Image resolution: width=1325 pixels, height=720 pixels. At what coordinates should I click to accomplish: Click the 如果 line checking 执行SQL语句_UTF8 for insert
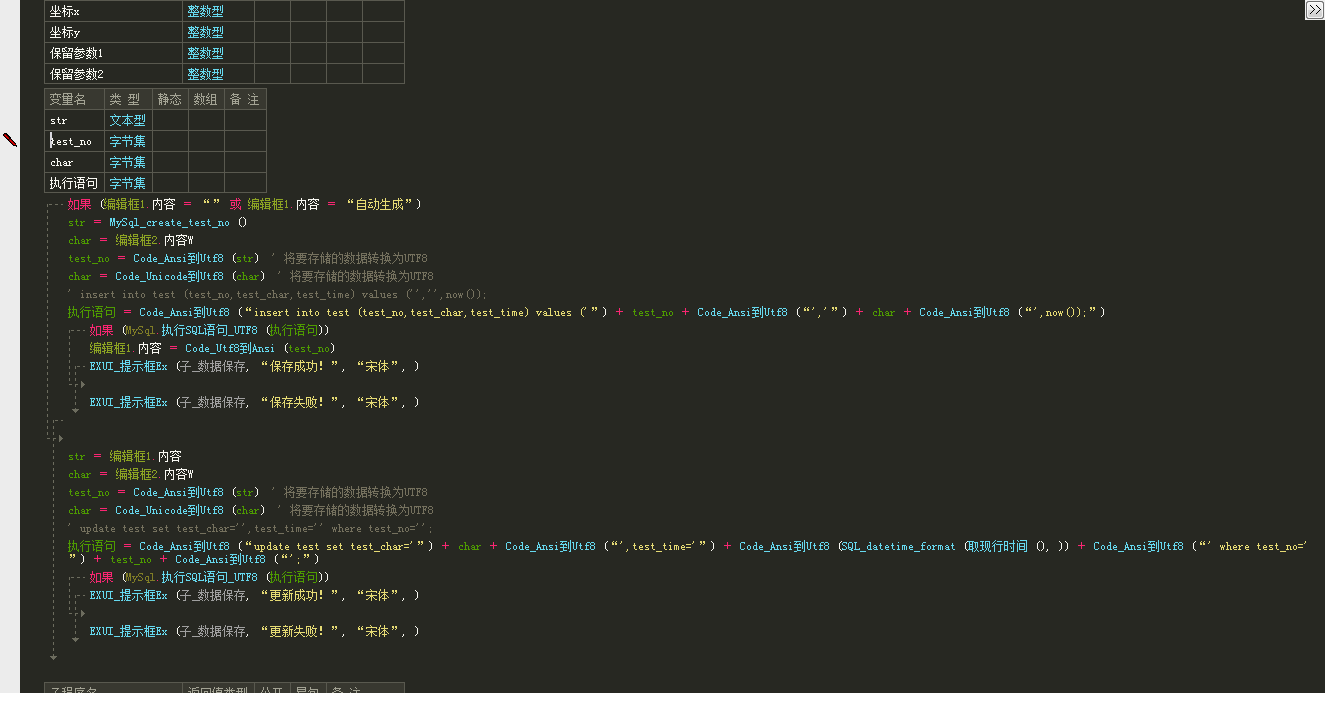(x=101, y=330)
